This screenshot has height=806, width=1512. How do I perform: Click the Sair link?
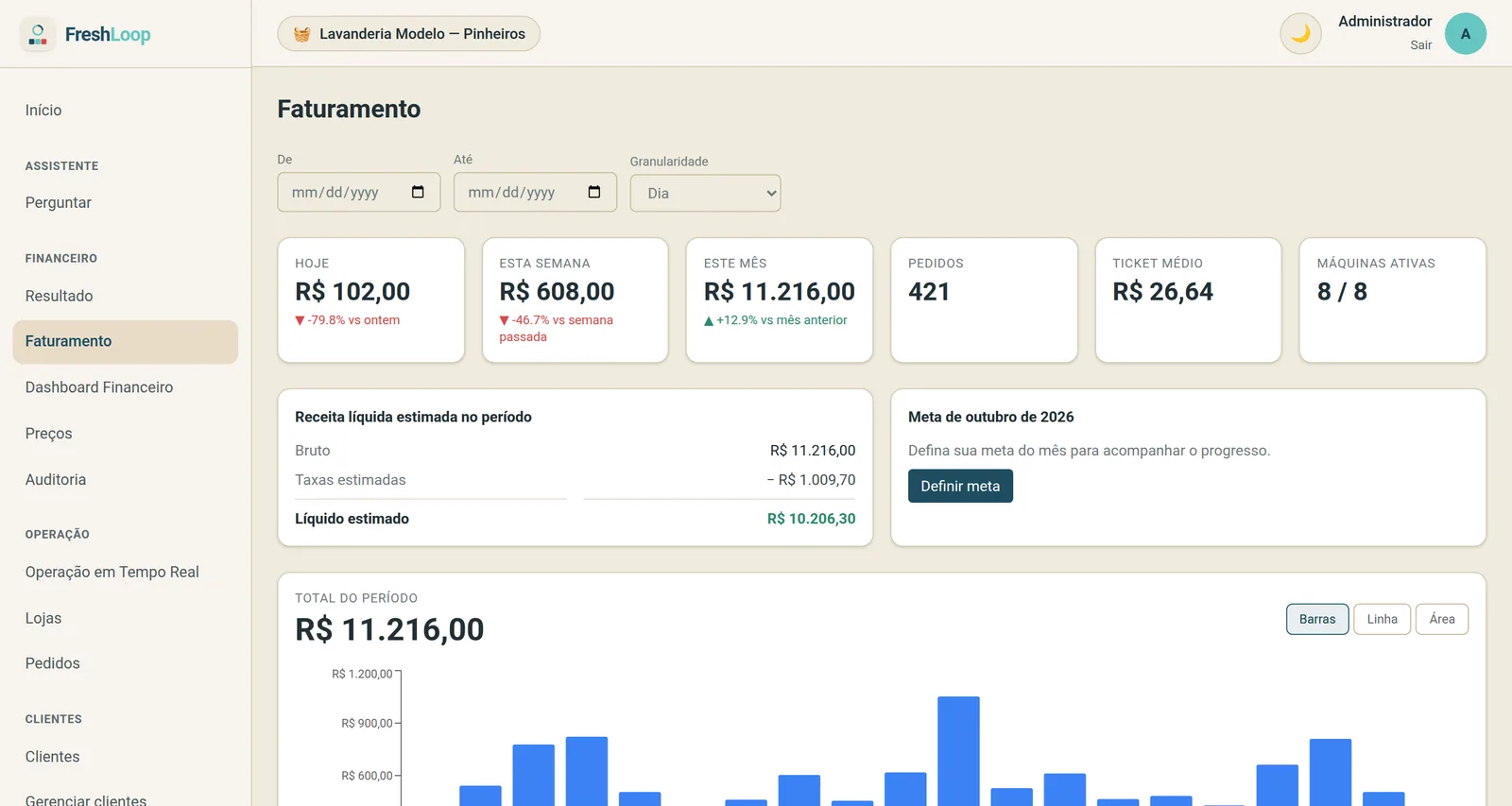click(x=1421, y=45)
